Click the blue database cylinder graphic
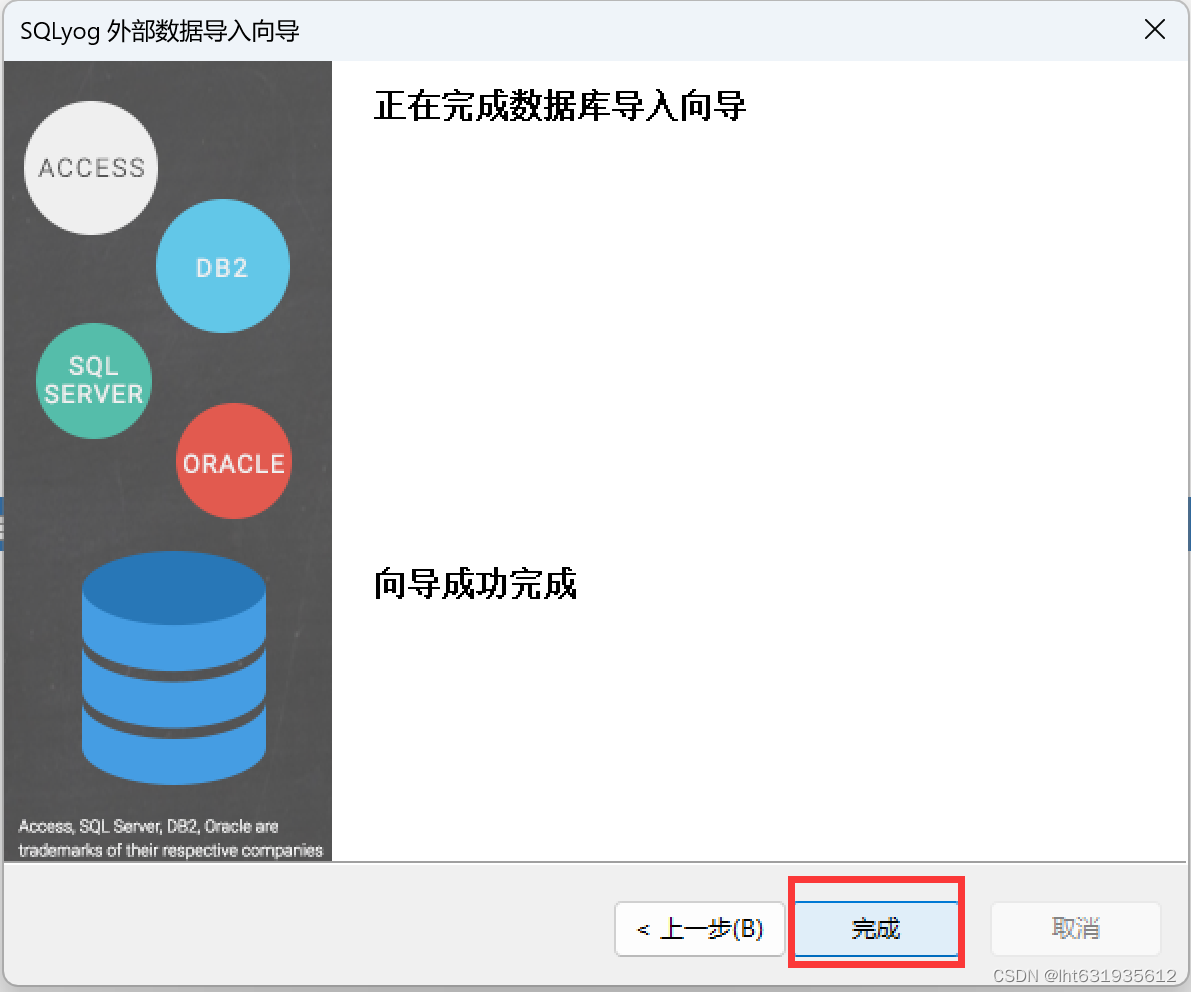The height and width of the screenshot is (992, 1191). click(x=174, y=668)
